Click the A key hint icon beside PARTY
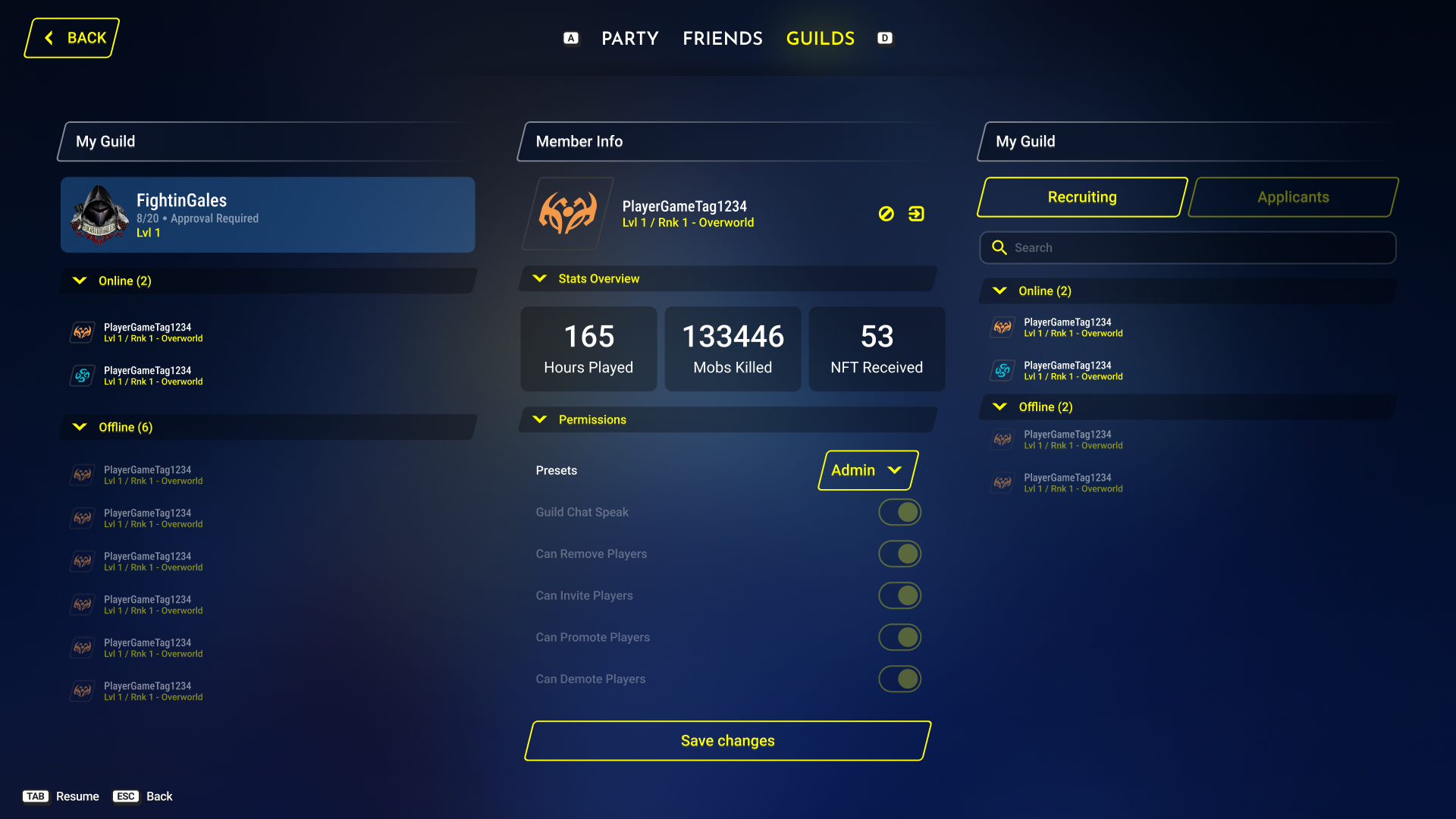 click(x=571, y=38)
